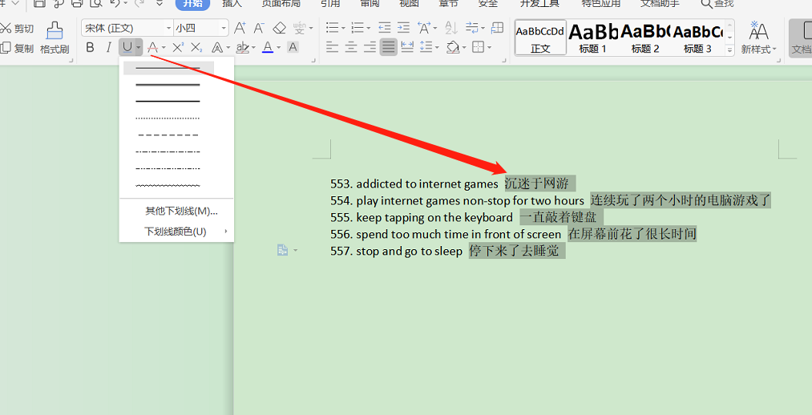
Task: Select the dashed underline style
Action: tap(168, 135)
